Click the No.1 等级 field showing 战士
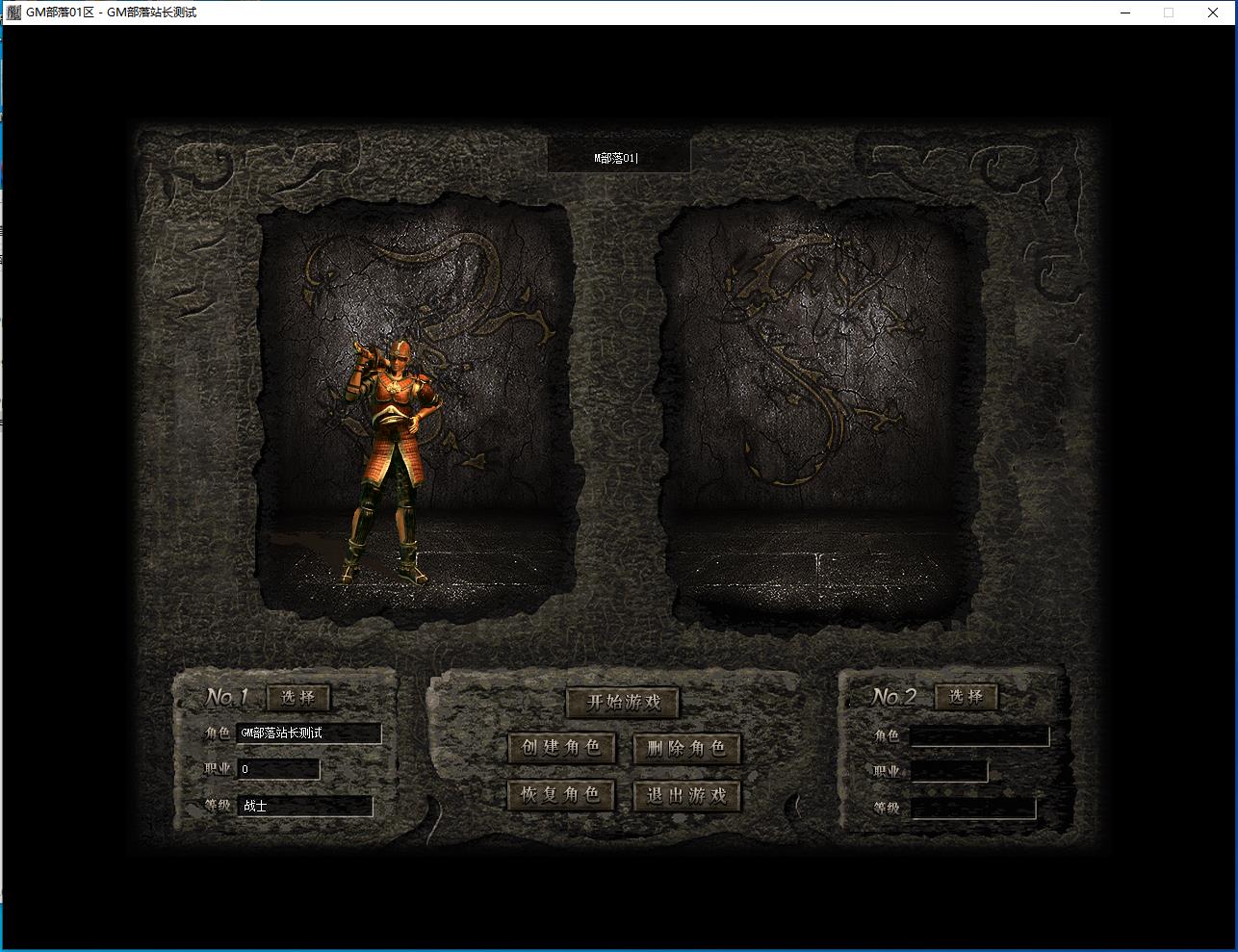The height and width of the screenshot is (952, 1238). (x=305, y=806)
